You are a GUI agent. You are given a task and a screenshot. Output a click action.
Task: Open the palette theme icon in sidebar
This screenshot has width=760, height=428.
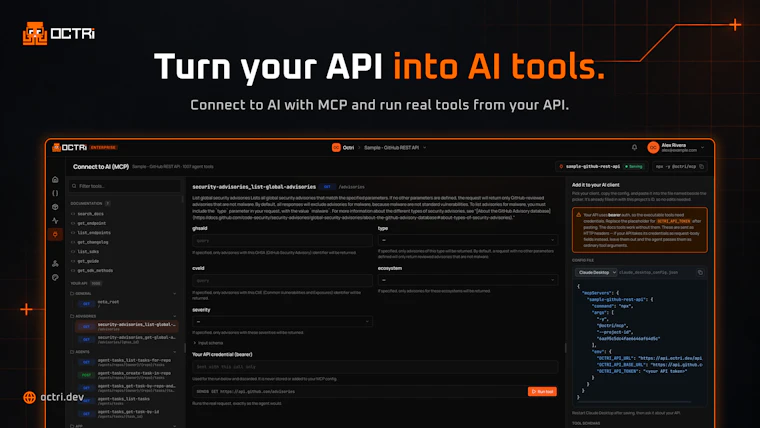55,277
